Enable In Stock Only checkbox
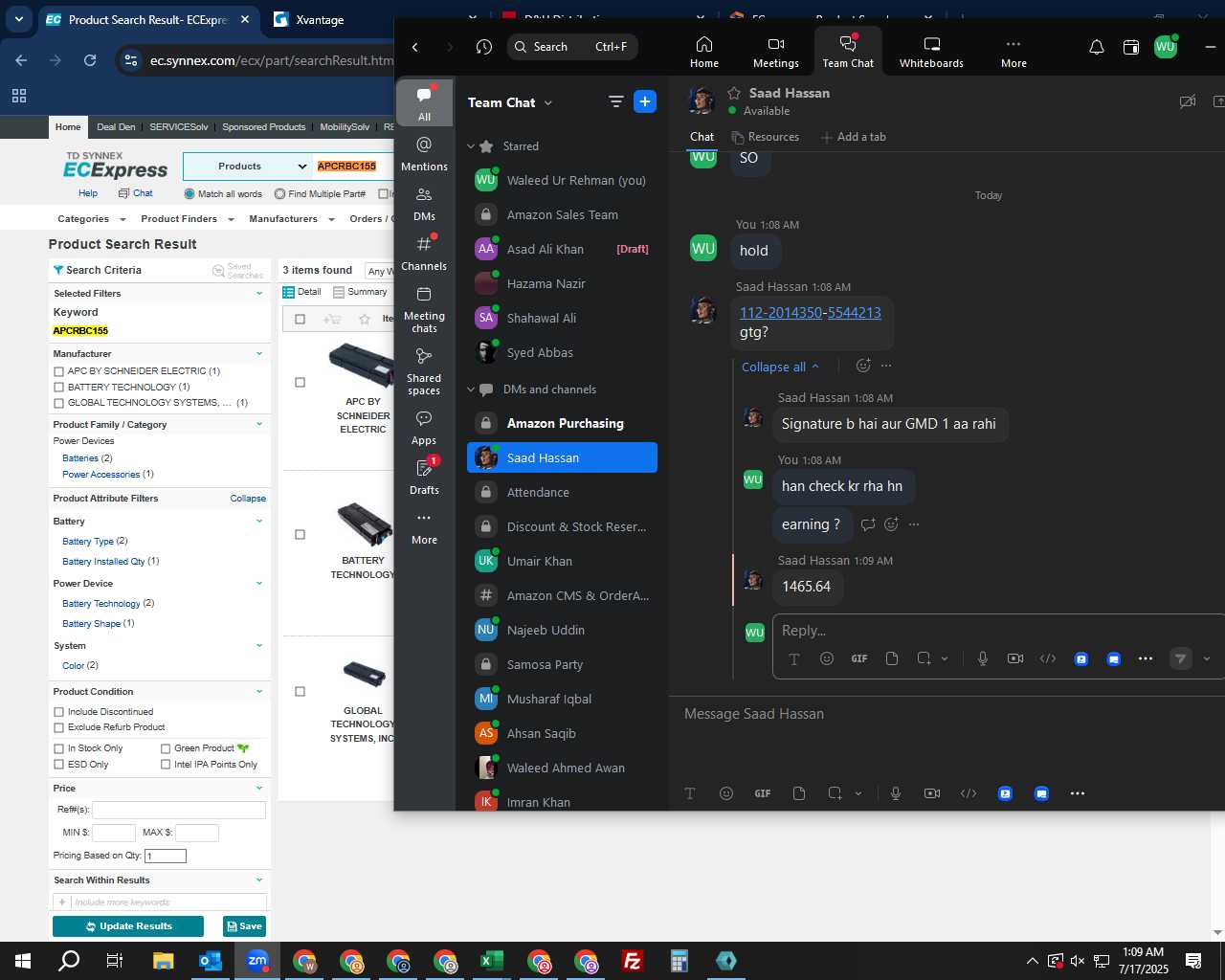This screenshot has width=1225, height=980. pos(59,748)
